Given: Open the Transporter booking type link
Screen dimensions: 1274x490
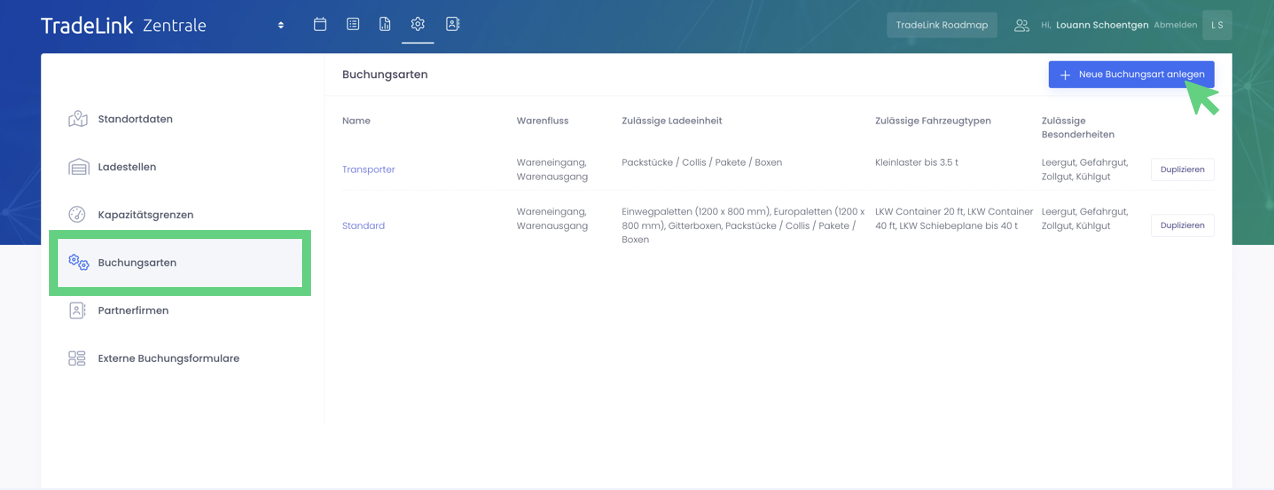Looking at the screenshot, I should pos(368,170).
